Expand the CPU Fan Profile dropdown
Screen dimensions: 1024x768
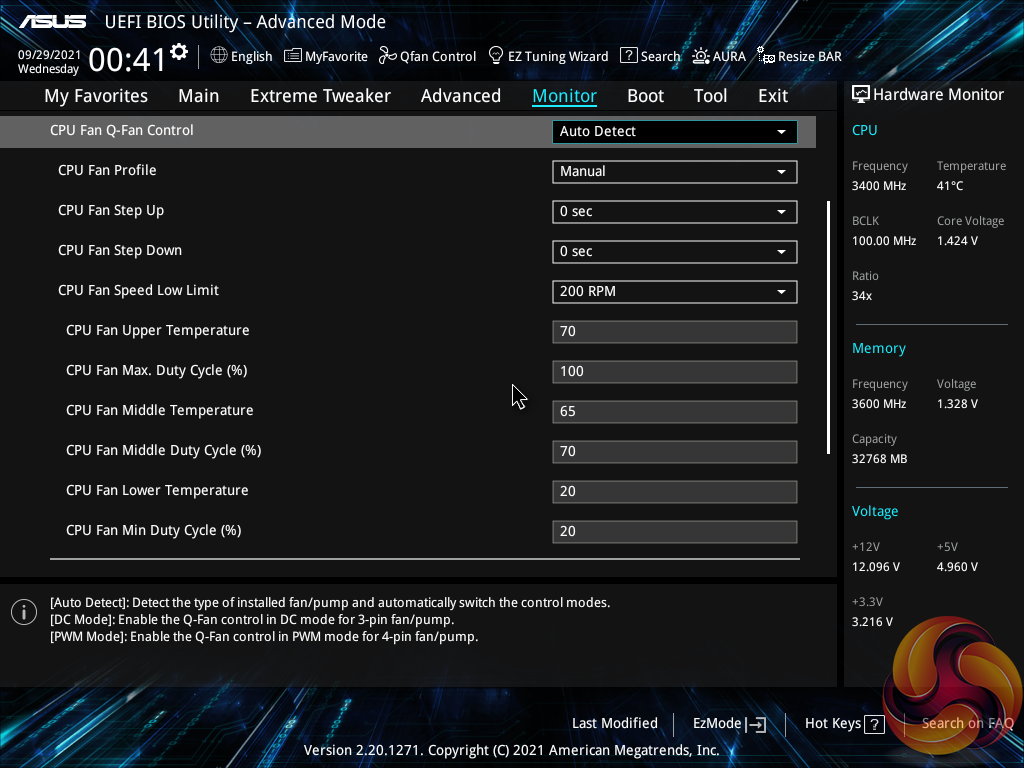click(x=675, y=172)
